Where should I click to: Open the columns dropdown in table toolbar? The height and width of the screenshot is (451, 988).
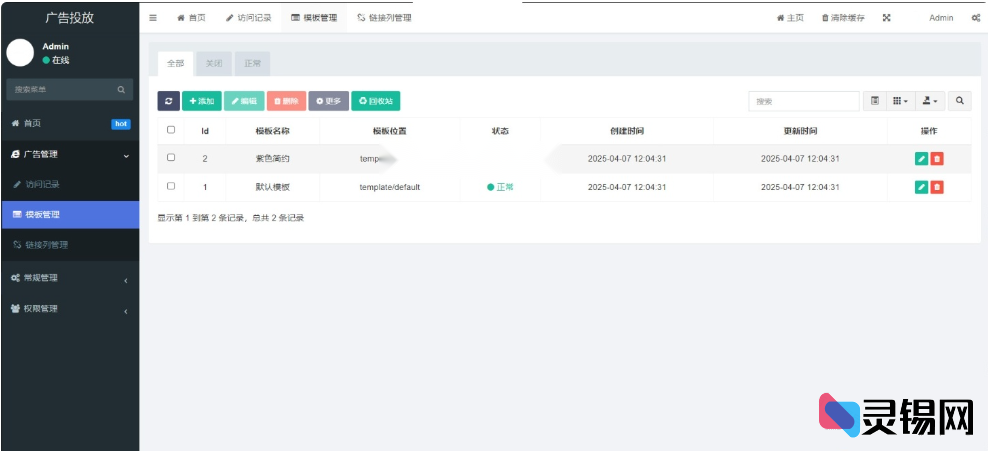(900, 101)
